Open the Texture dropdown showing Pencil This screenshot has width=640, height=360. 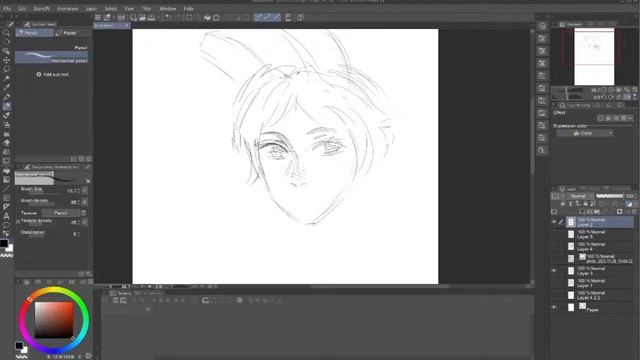point(60,213)
